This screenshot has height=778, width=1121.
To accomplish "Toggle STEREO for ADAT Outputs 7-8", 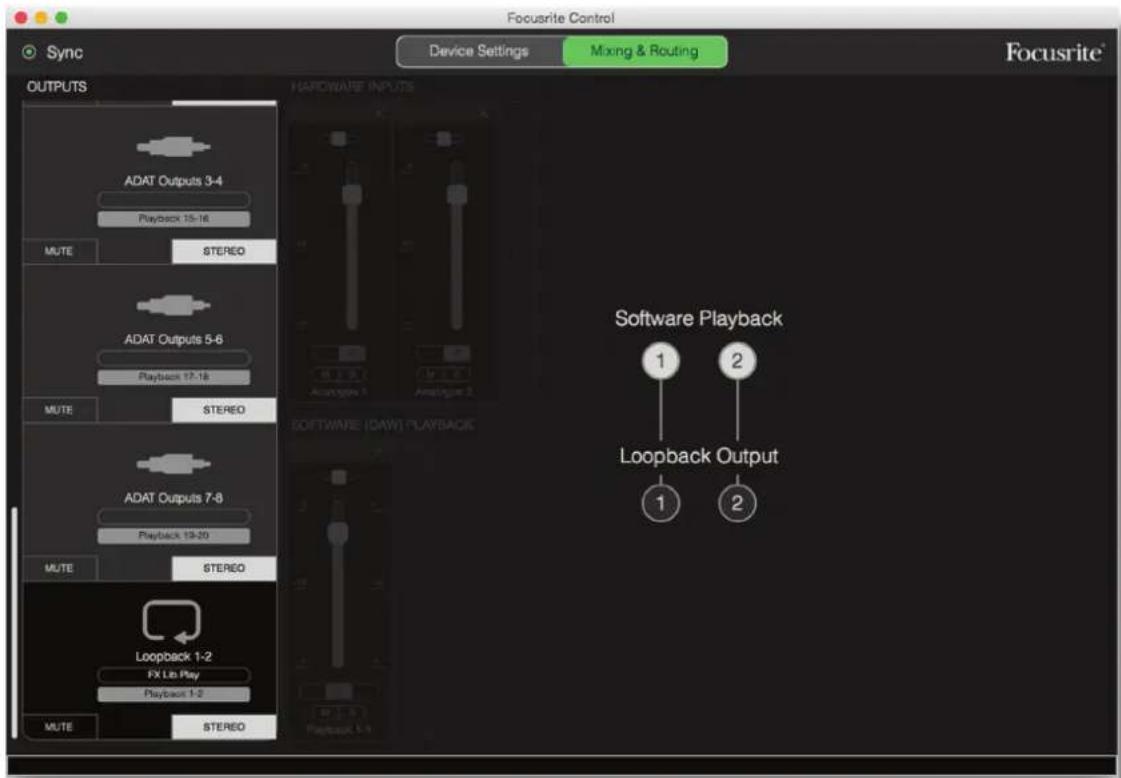I will (224, 568).
